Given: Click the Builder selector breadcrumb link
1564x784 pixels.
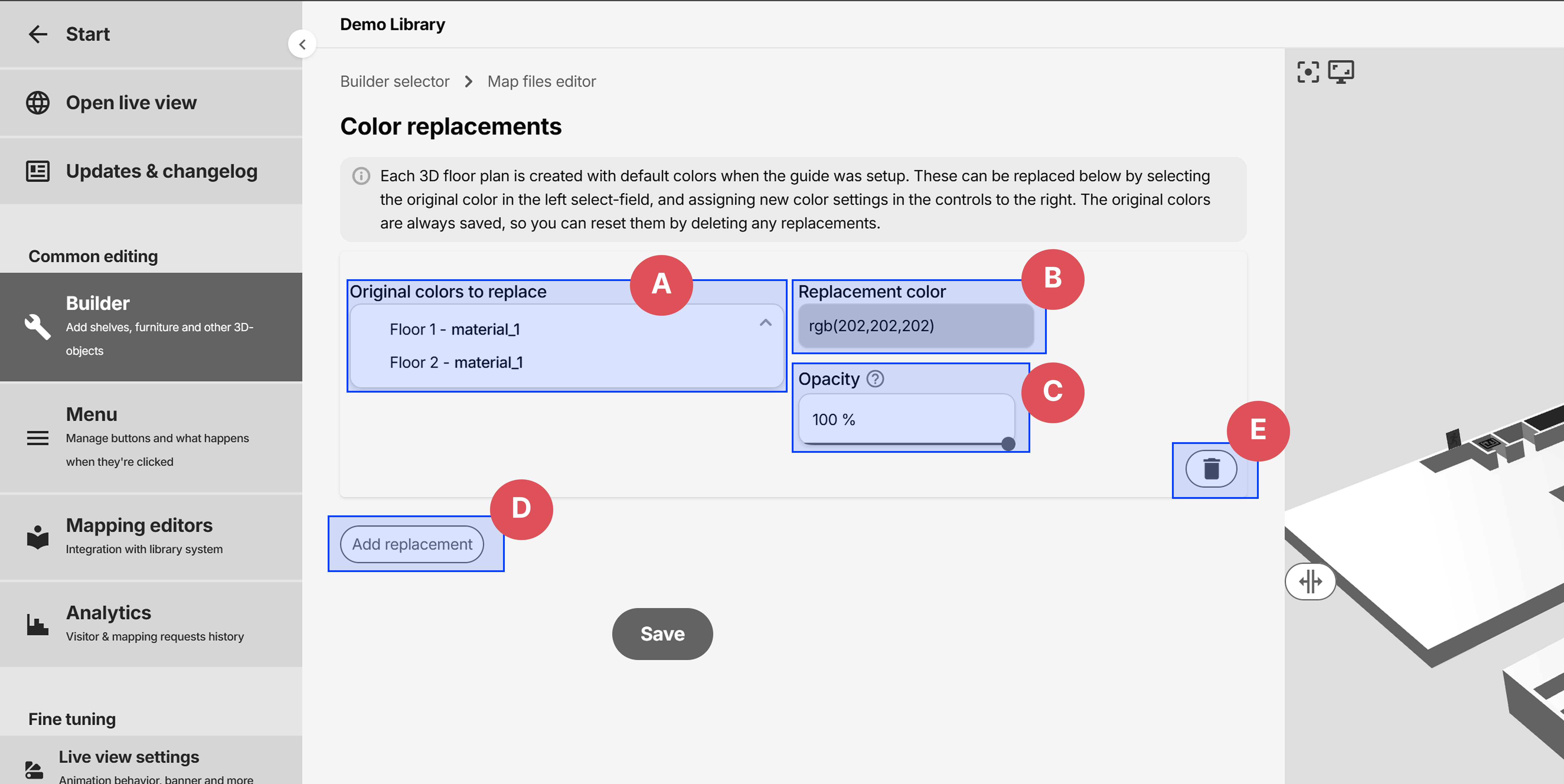Looking at the screenshot, I should (x=395, y=81).
